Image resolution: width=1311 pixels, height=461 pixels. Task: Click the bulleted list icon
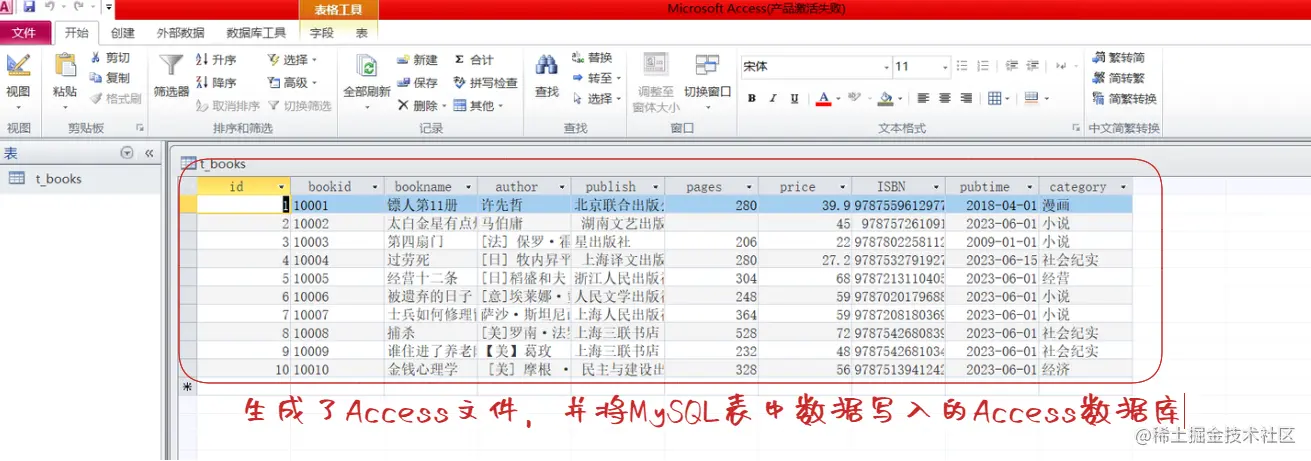tap(963, 66)
